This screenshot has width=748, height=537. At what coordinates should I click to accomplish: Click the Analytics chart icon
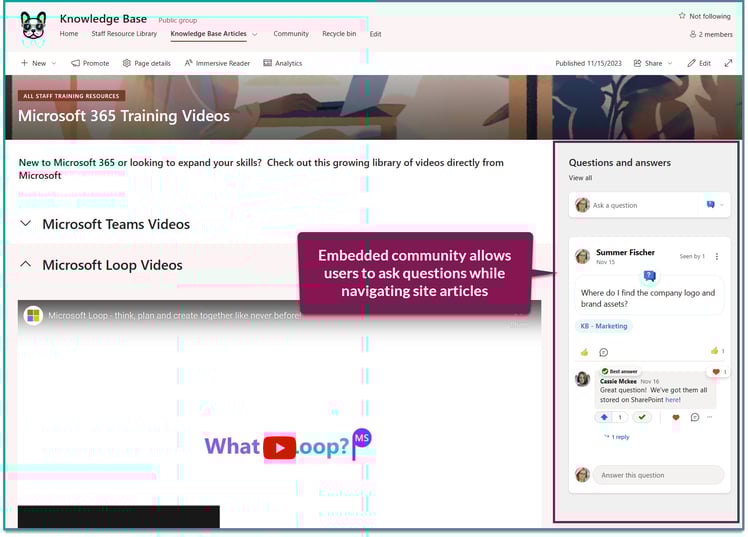click(x=268, y=63)
